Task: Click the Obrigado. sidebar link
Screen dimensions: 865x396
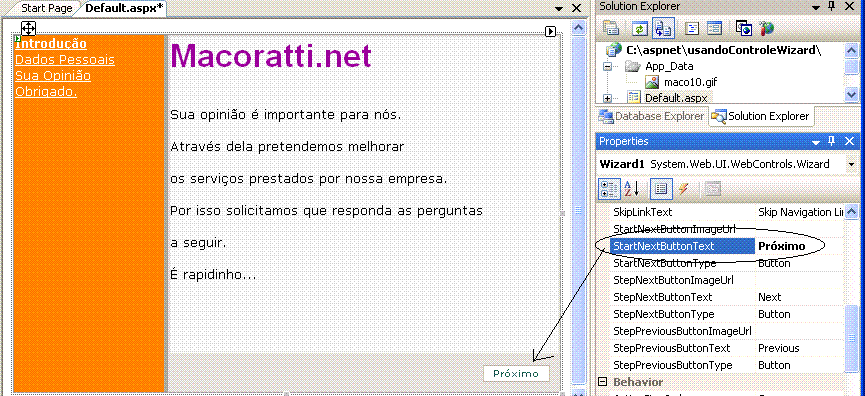Action: pyautogui.click(x=46, y=92)
